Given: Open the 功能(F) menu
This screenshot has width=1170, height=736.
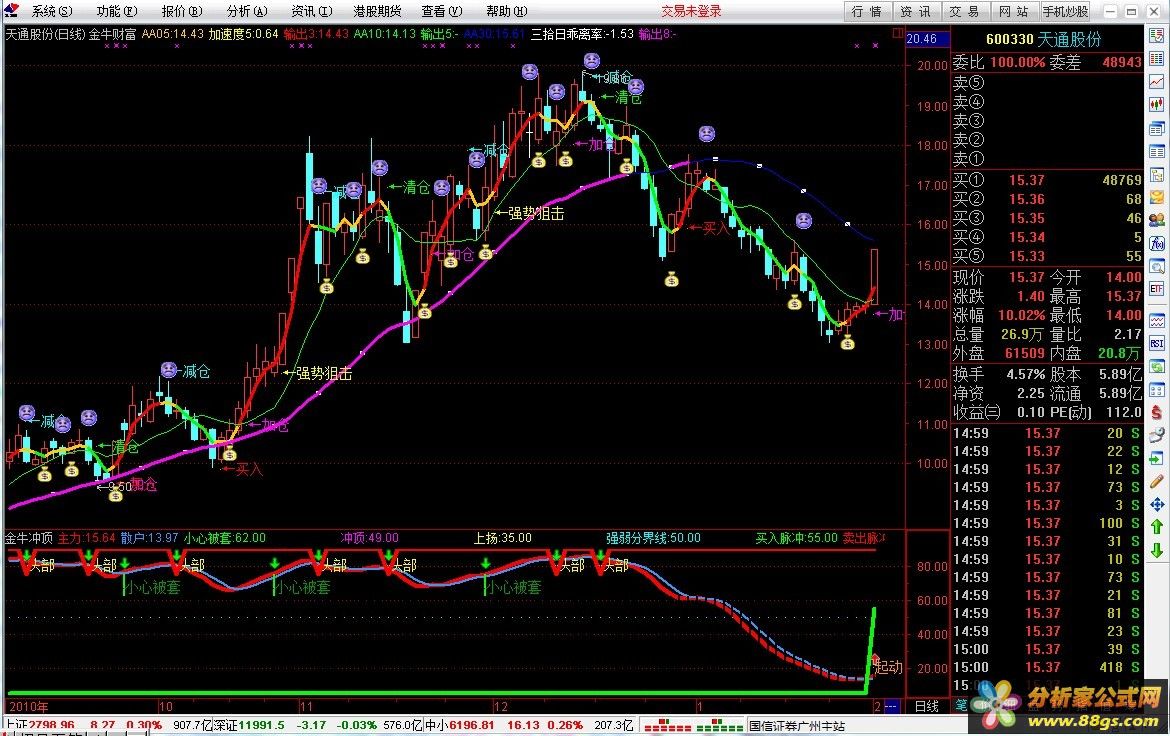Looking at the screenshot, I should [x=116, y=11].
